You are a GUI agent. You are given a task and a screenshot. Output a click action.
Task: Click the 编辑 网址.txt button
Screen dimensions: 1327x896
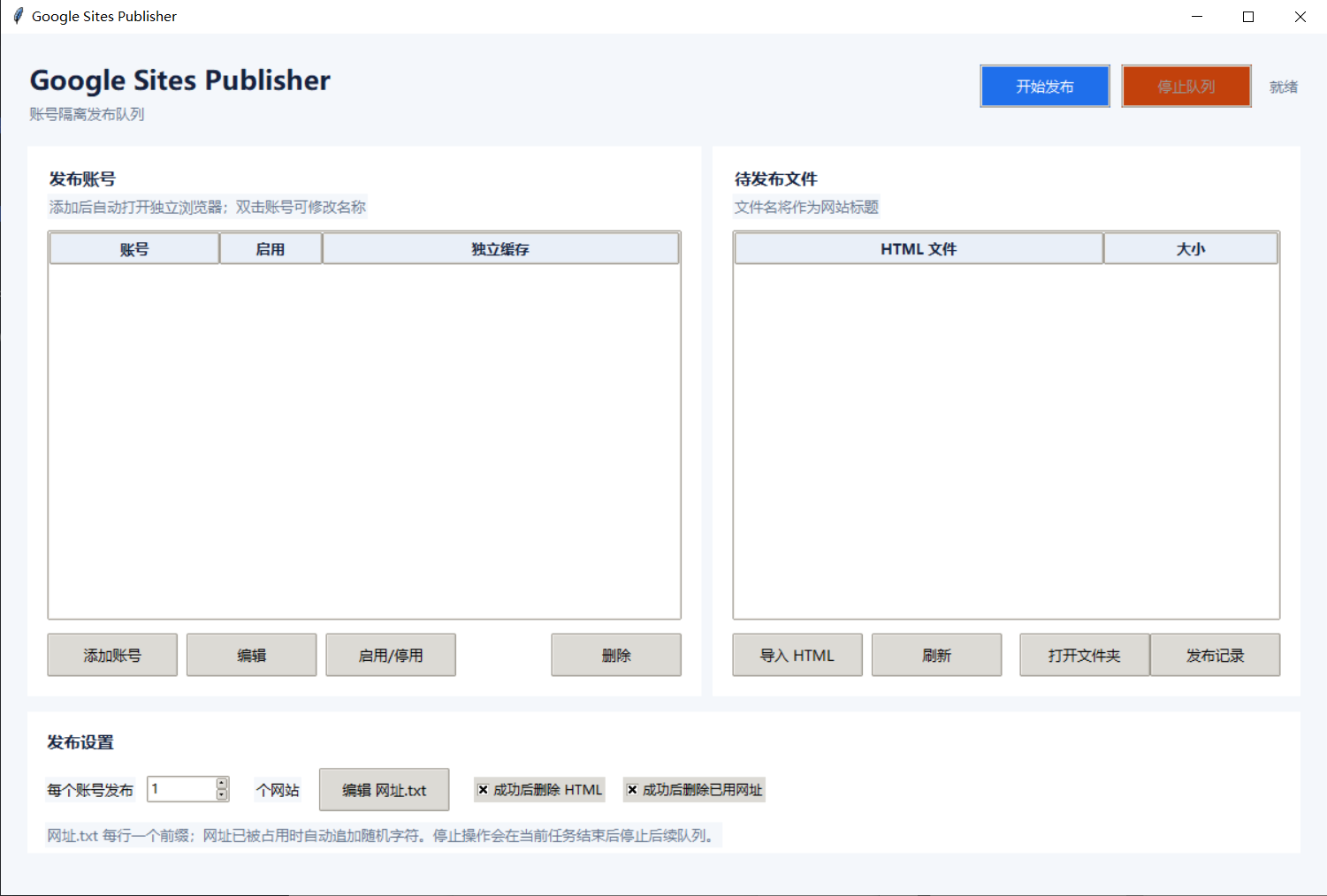tap(384, 789)
